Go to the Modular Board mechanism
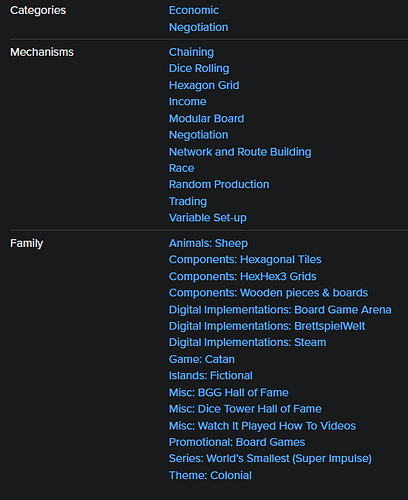Viewport: 408px width, 500px height. [206, 119]
